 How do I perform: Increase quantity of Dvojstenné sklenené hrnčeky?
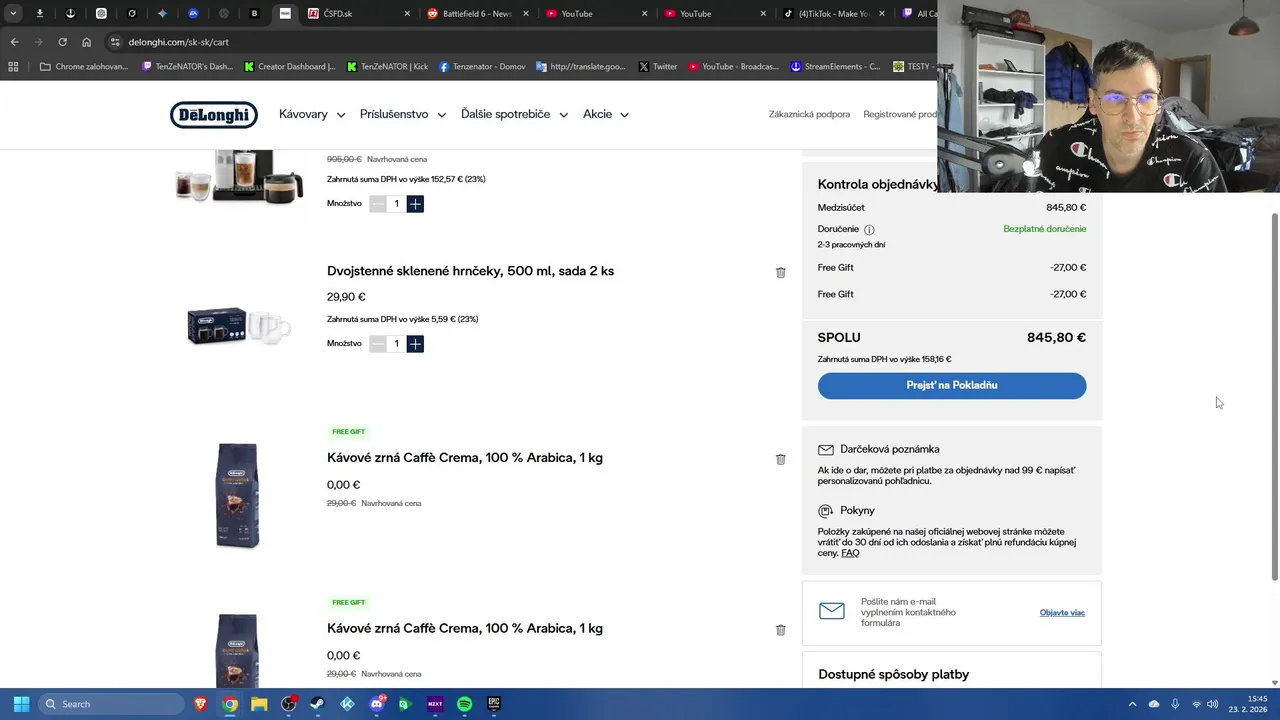tap(415, 343)
